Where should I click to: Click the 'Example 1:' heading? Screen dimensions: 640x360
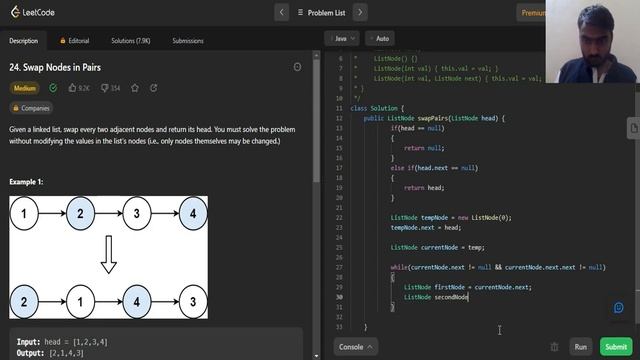click(x=26, y=182)
